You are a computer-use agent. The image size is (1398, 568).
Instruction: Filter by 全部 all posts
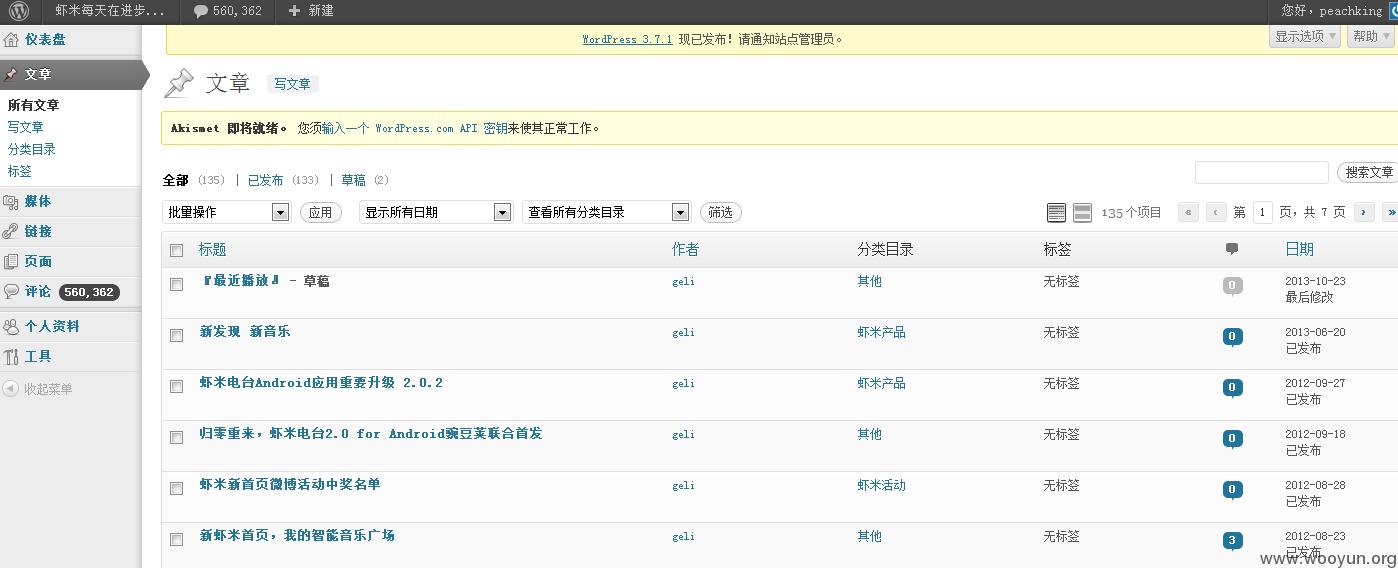click(176, 180)
